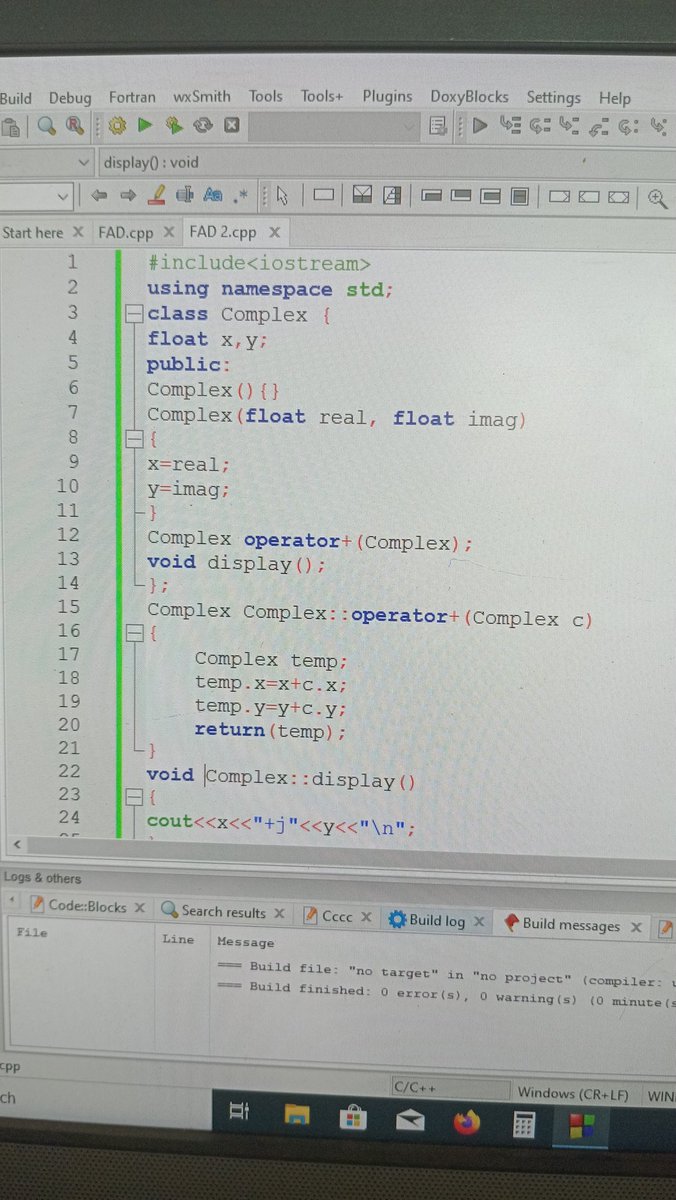The image size is (676, 1200).
Task: Open the build target dropdown
Action: coord(334,127)
